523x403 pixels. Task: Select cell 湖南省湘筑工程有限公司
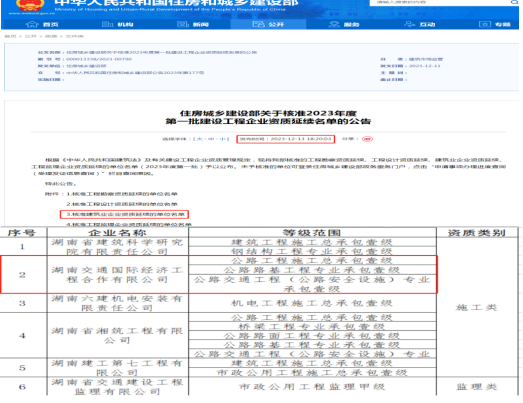(117, 336)
